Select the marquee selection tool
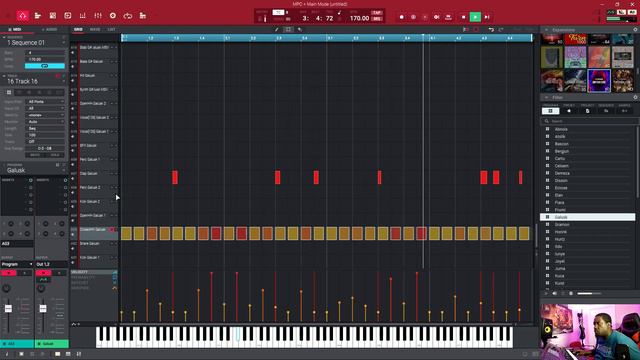This screenshot has height=360, width=640. (x=288, y=29)
